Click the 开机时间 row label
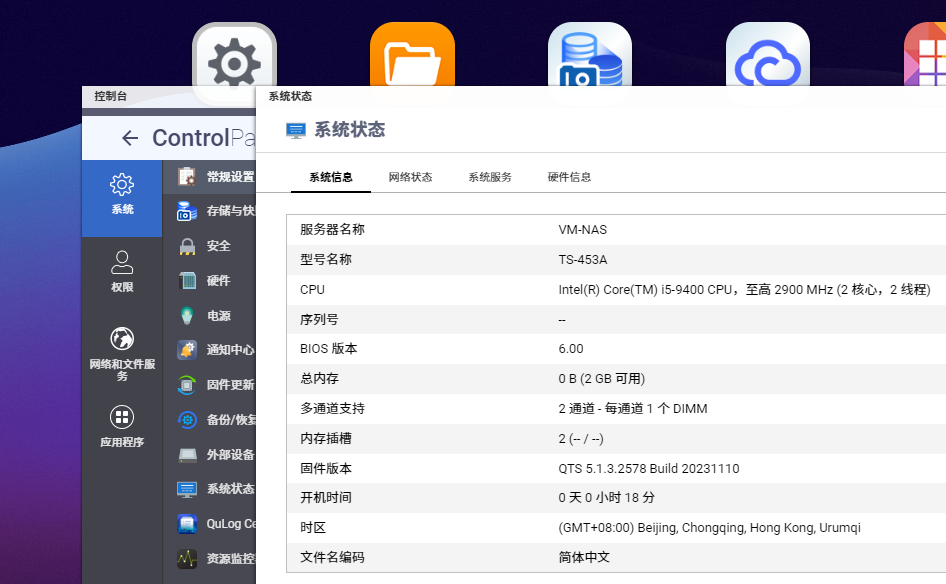The width and height of the screenshot is (946, 584). coord(326,498)
